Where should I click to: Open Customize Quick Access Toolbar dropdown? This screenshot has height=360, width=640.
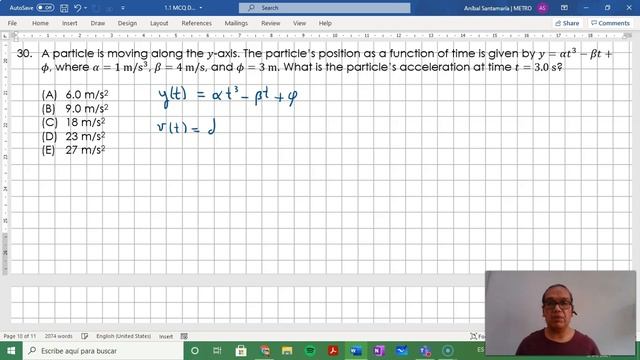tap(123, 8)
